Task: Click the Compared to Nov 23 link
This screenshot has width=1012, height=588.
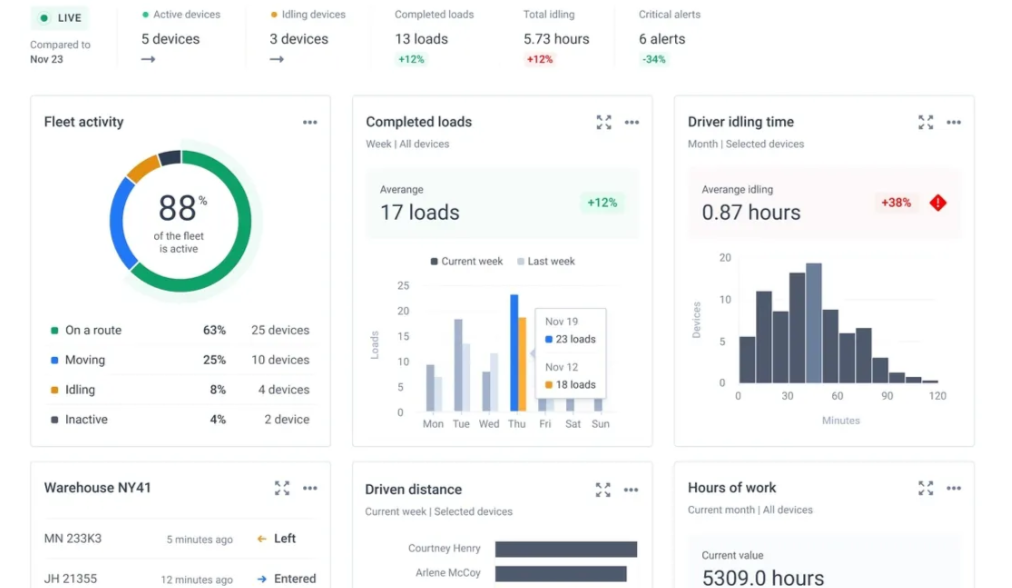Action: [62, 52]
